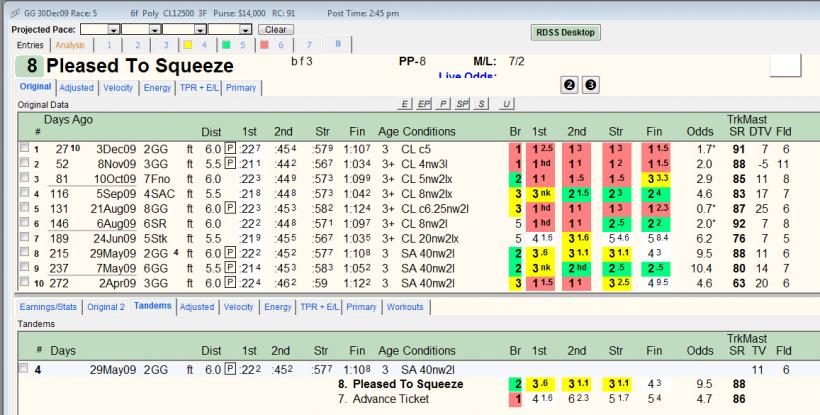This screenshot has width=820, height=415.
Task: Click the P surface marker in Tandems row
Action: coord(230,370)
